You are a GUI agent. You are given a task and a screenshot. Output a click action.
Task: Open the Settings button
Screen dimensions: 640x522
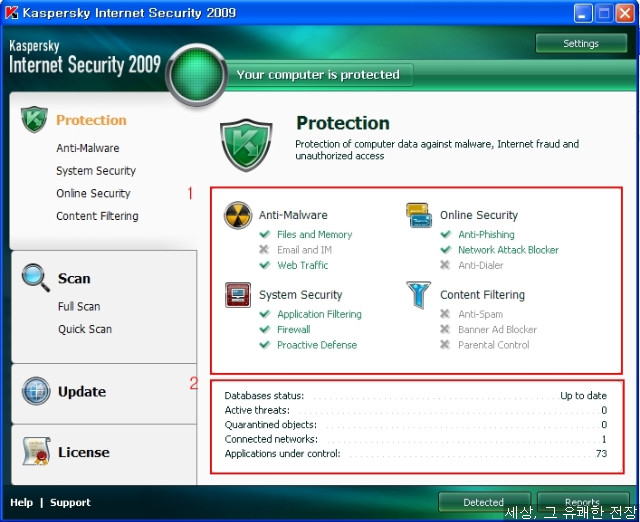[581, 43]
